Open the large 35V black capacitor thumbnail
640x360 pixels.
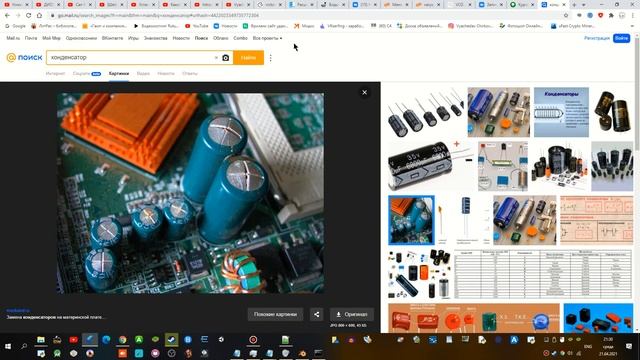click(x=430, y=166)
